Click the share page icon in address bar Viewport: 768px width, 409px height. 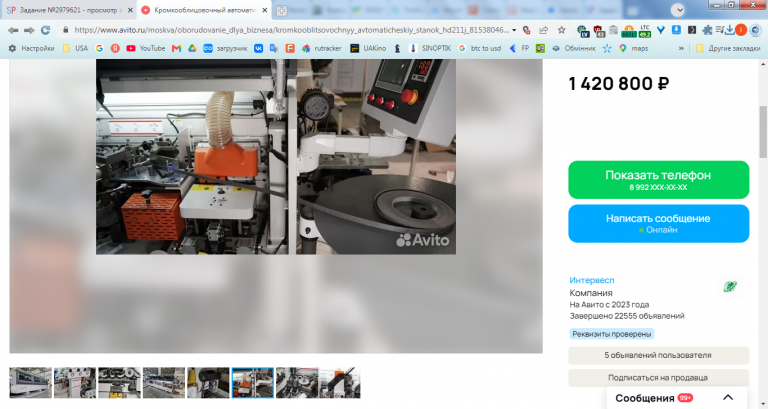click(544, 30)
